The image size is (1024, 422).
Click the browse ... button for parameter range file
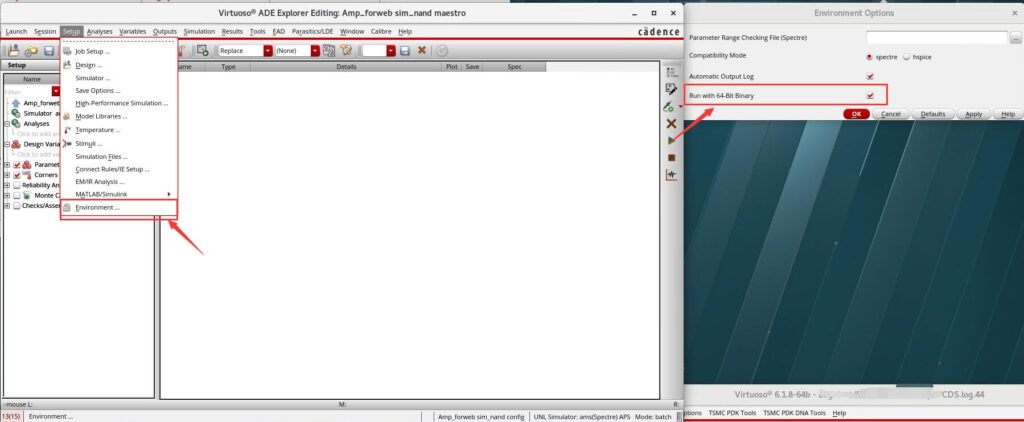(x=1016, y=38)
